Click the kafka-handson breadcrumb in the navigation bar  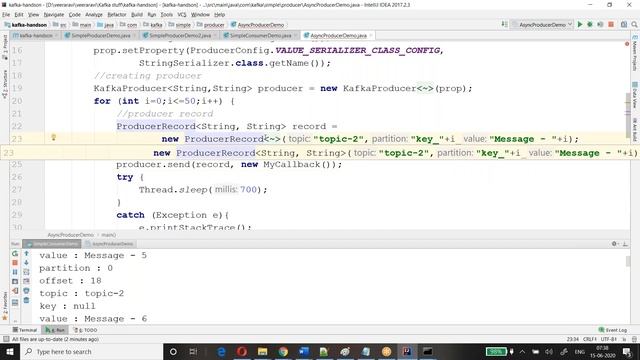(25, 25)
